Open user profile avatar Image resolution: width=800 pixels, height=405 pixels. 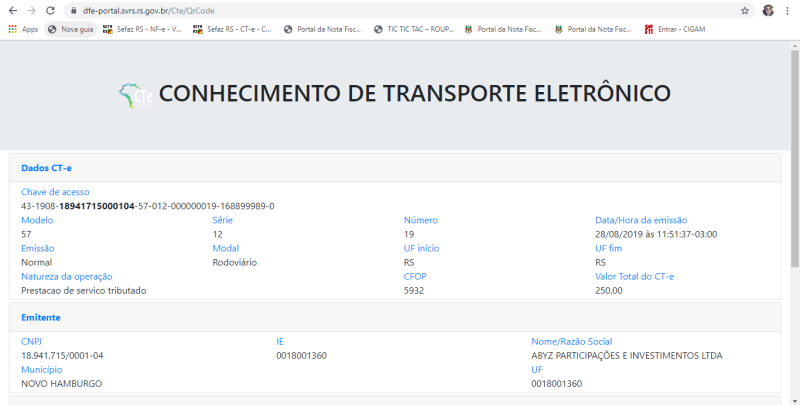(768, 11)
